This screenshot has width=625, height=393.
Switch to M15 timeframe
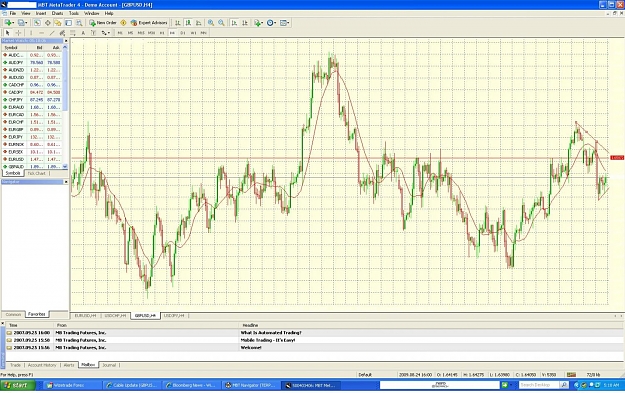click(141, 33)
